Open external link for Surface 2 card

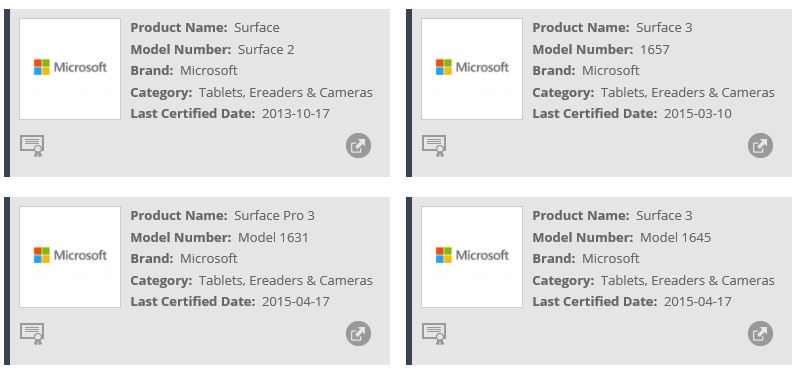(358, 146)
